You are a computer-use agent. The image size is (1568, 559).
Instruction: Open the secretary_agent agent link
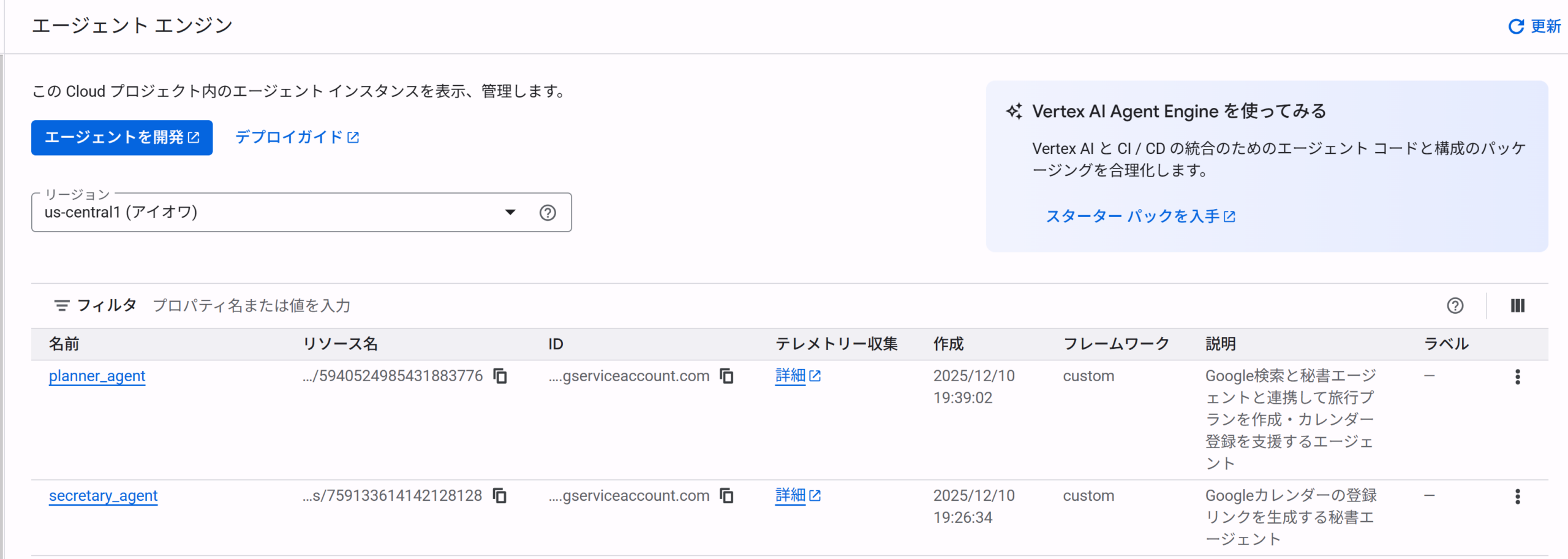(103, 495)
